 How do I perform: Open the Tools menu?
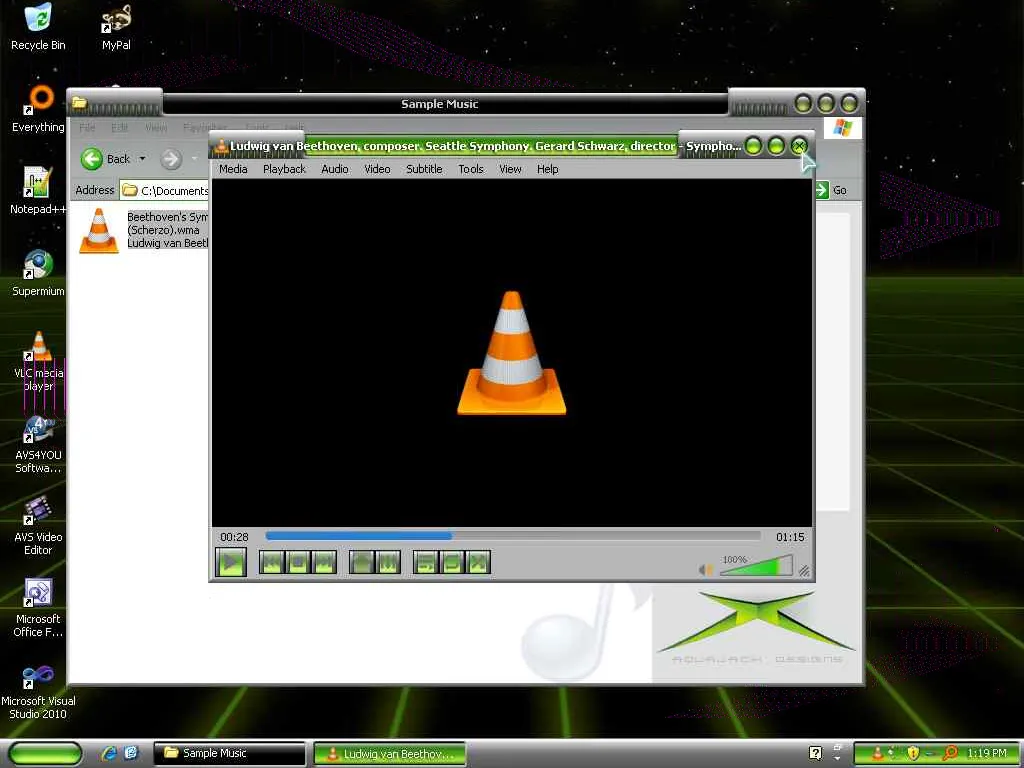click(x=470, y=169)
